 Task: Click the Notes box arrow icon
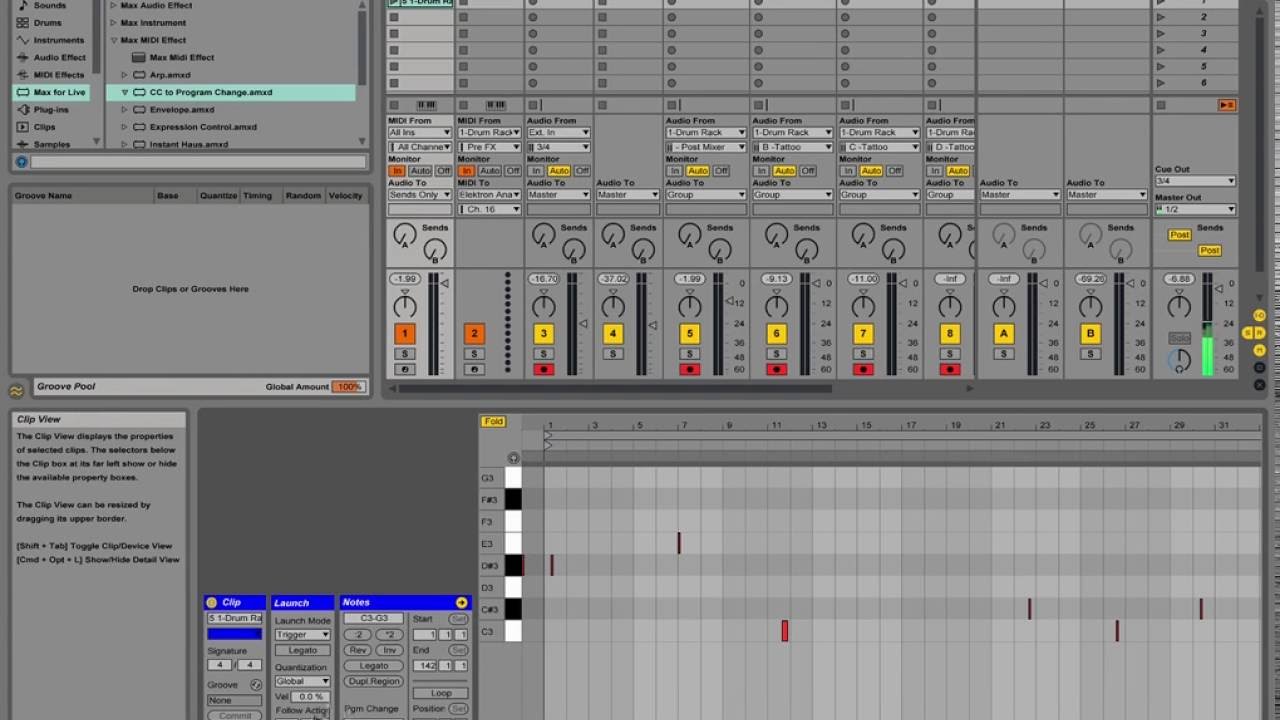[x=461, y=602]
